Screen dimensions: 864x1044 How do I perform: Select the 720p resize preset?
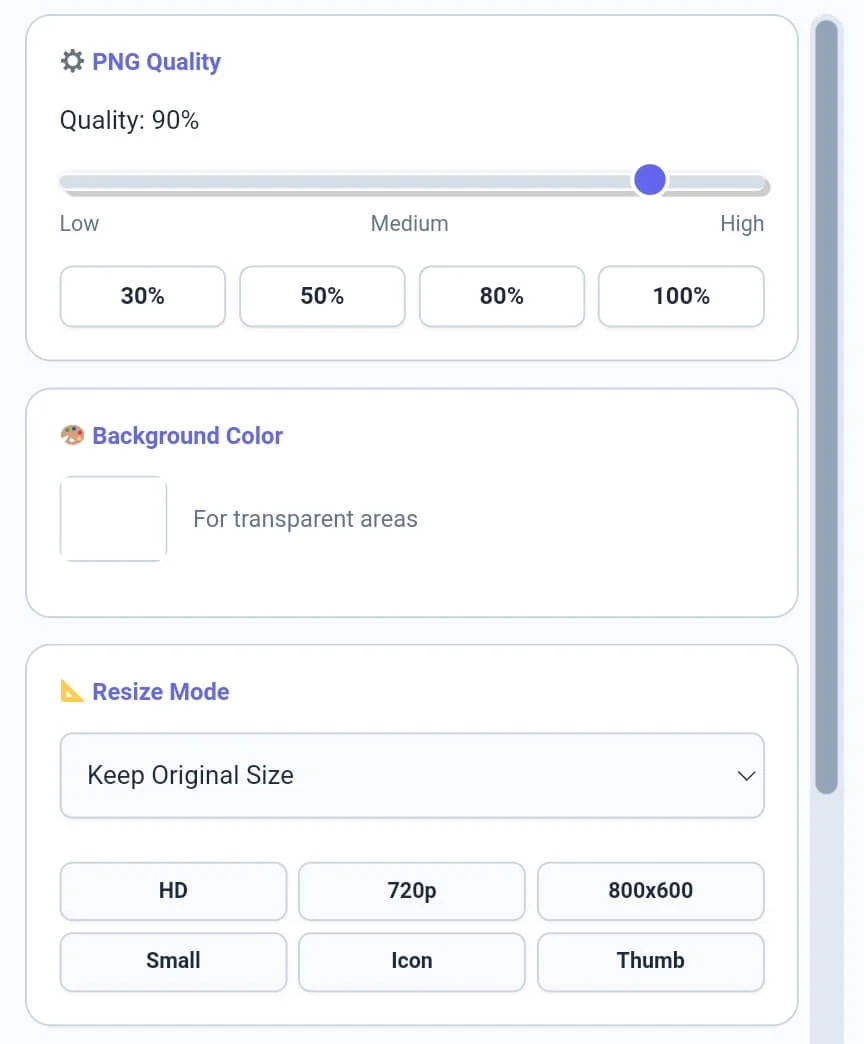tap(412, 890)
